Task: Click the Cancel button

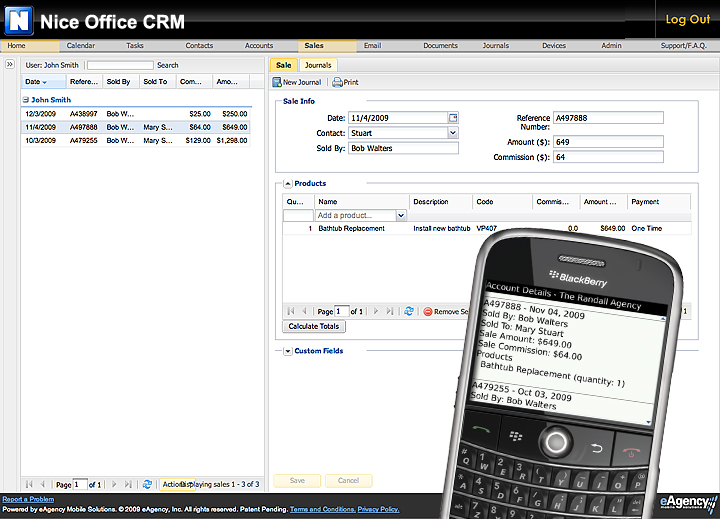Action: pos(349,480)
